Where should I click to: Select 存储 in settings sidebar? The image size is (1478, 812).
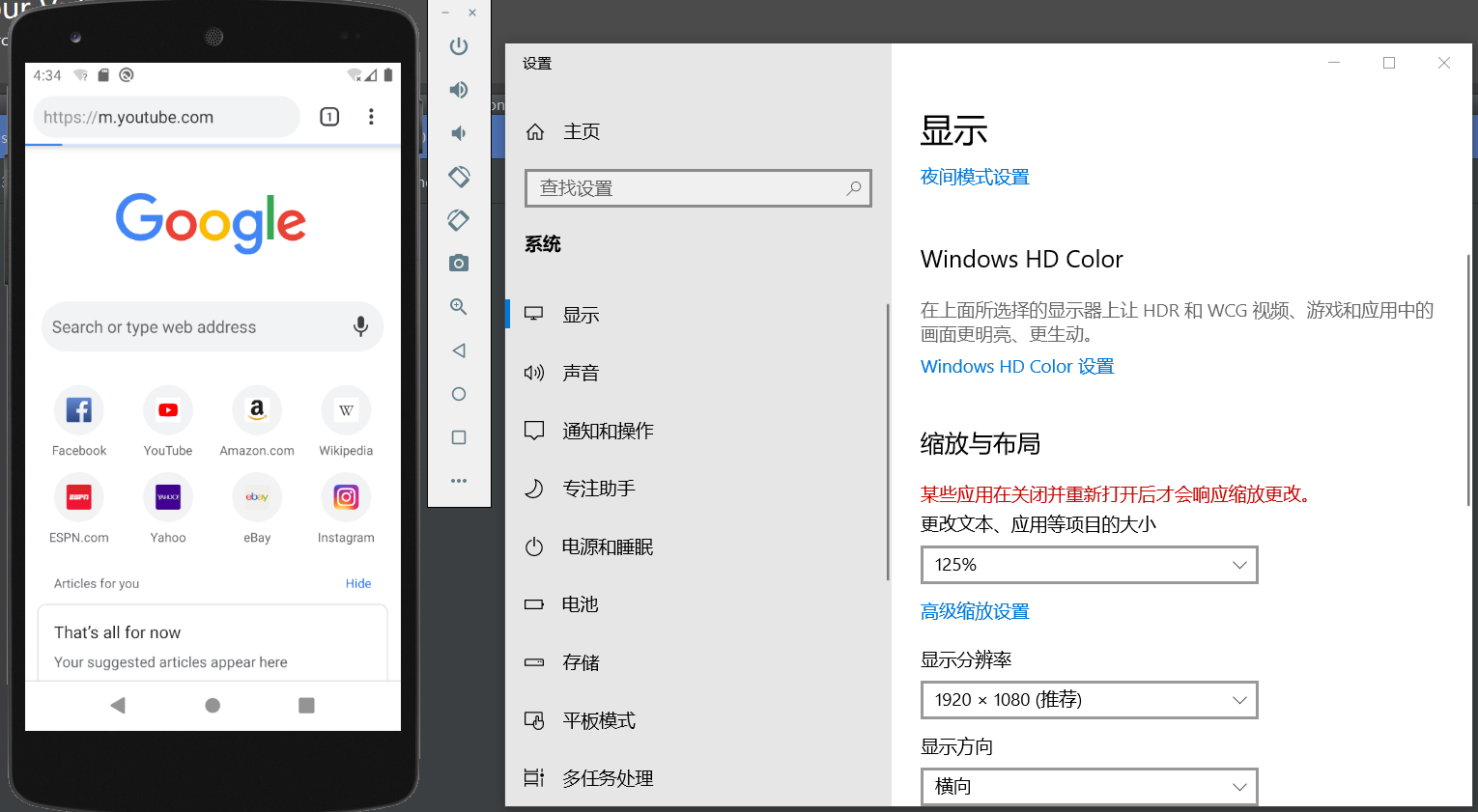(697, 662)
